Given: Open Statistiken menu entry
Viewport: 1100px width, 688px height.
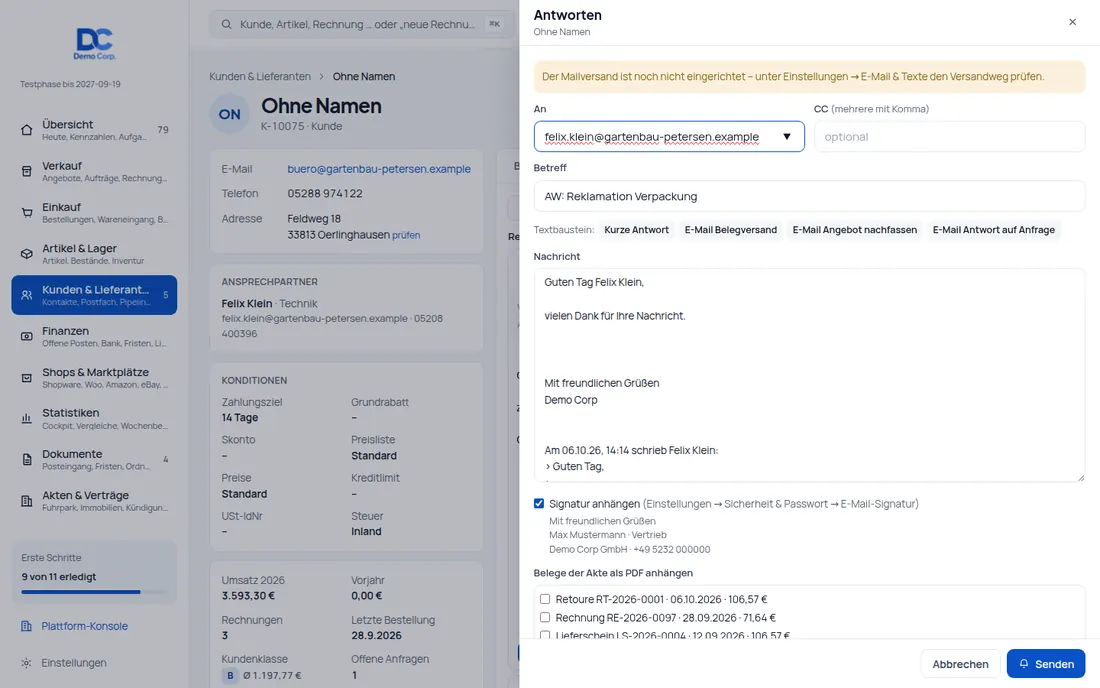Looking at the screenshot, I should (x=94, y=419).
